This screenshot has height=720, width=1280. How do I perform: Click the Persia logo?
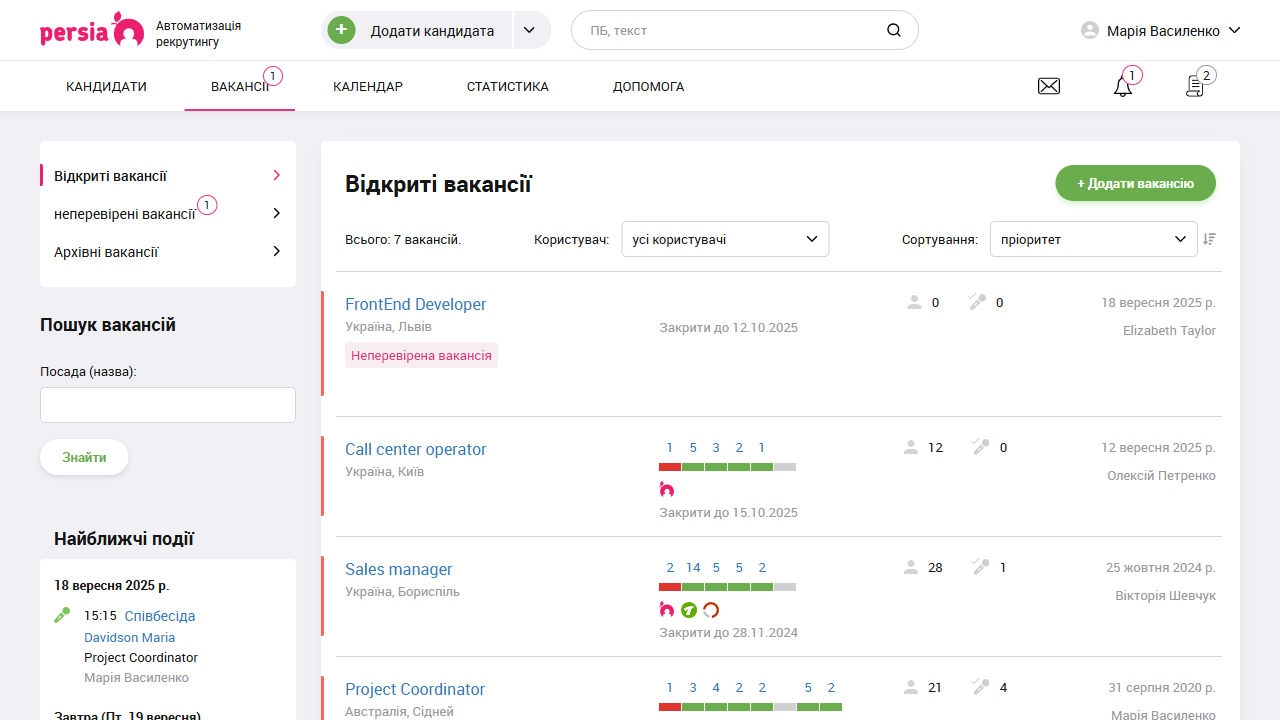(x=91, y=30)
